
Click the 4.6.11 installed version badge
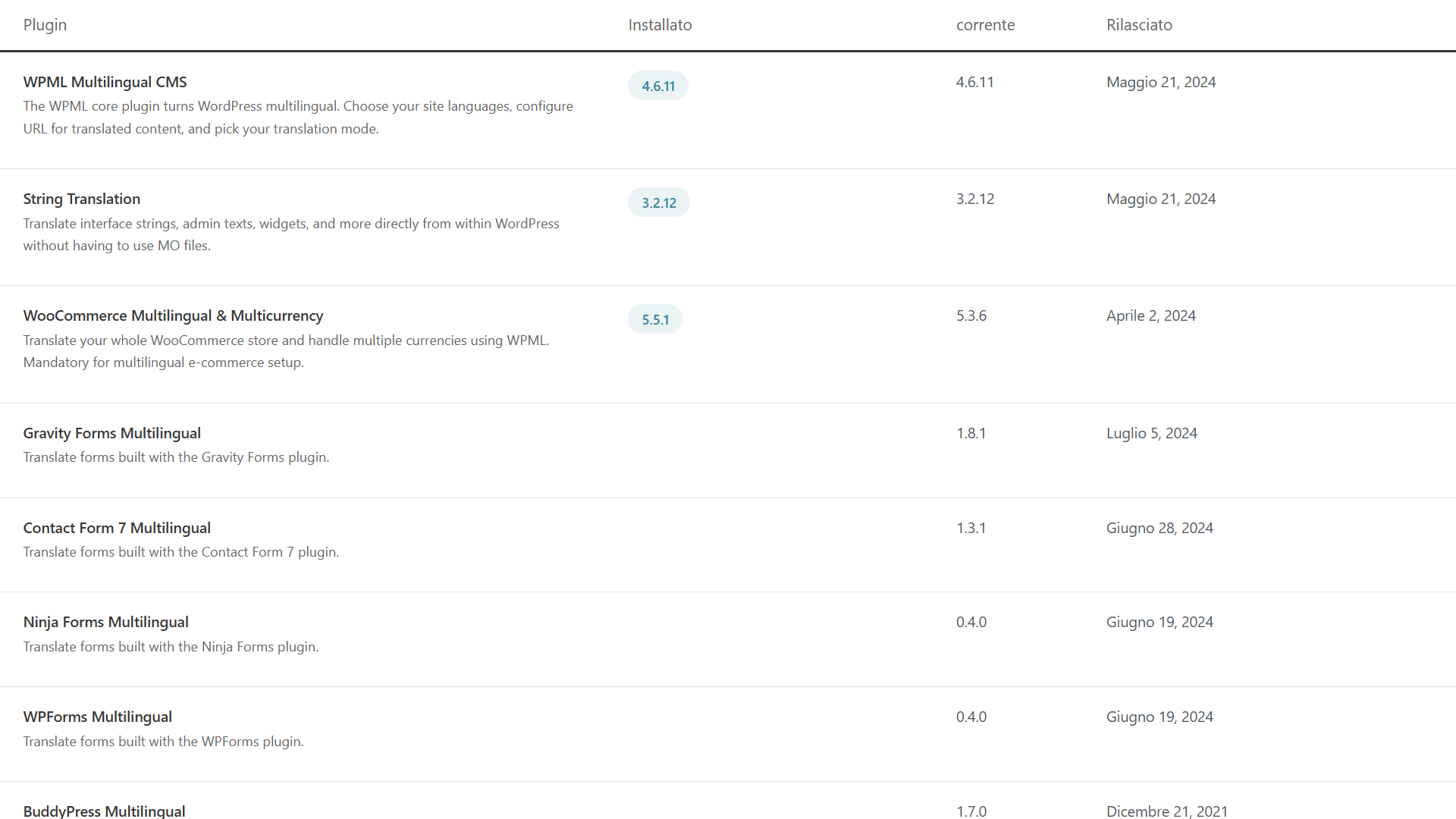[x=657, y=86]
